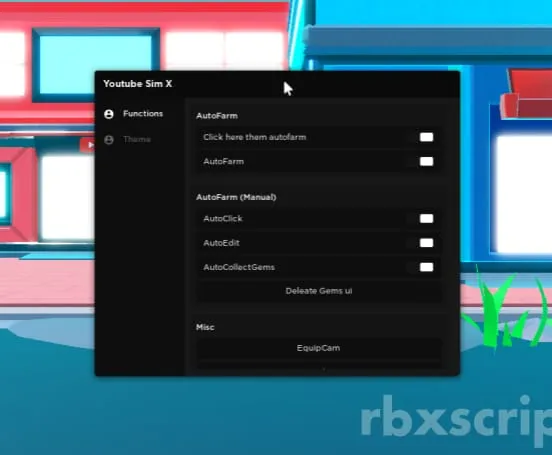
Task: Click the AutoFarm section heading
Action: [217, 116]
